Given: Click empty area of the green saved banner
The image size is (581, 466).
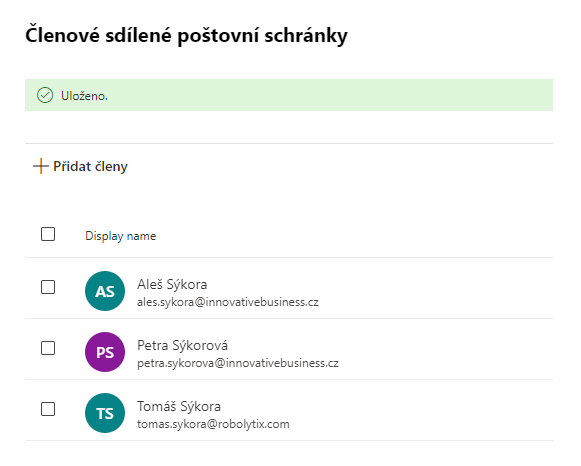Looking at the screenshot, I should pyautogui.click(x=330, y=95).
